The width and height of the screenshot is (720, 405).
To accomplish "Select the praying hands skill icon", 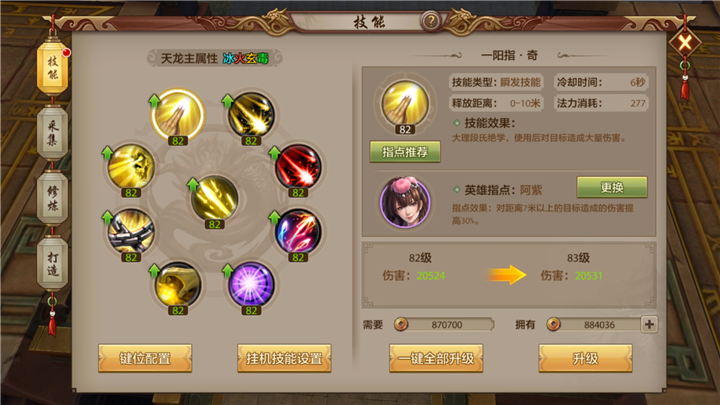I will (x=177, y=115).
